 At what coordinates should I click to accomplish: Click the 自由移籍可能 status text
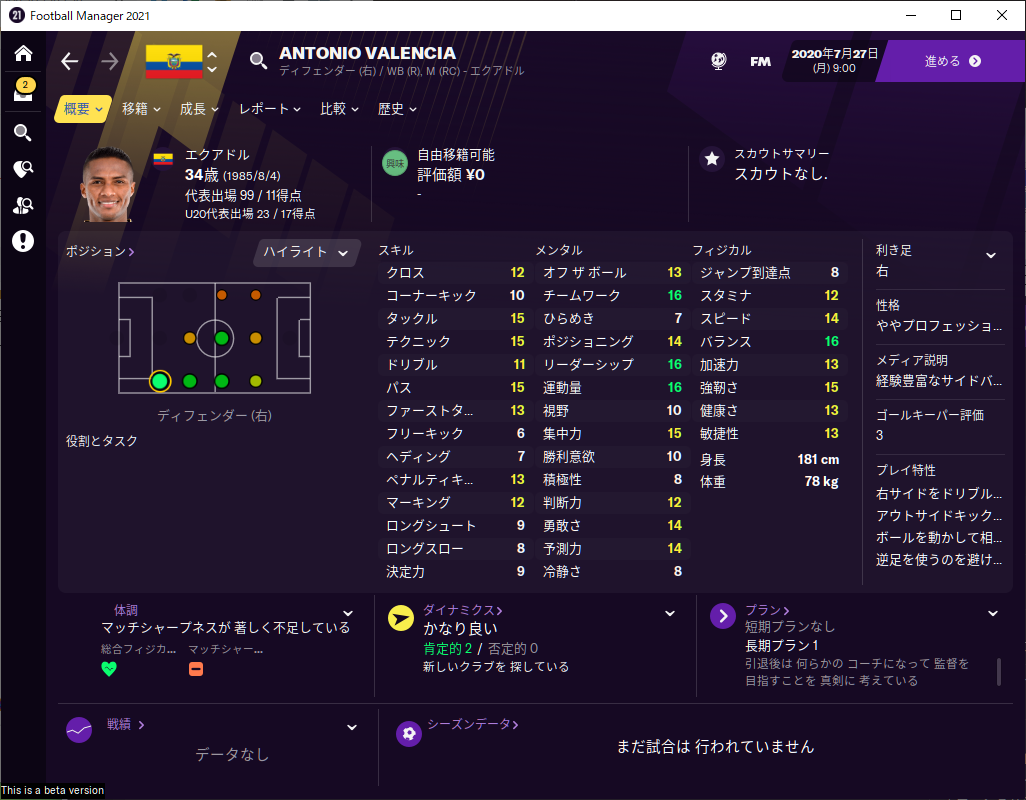(456, 155)
